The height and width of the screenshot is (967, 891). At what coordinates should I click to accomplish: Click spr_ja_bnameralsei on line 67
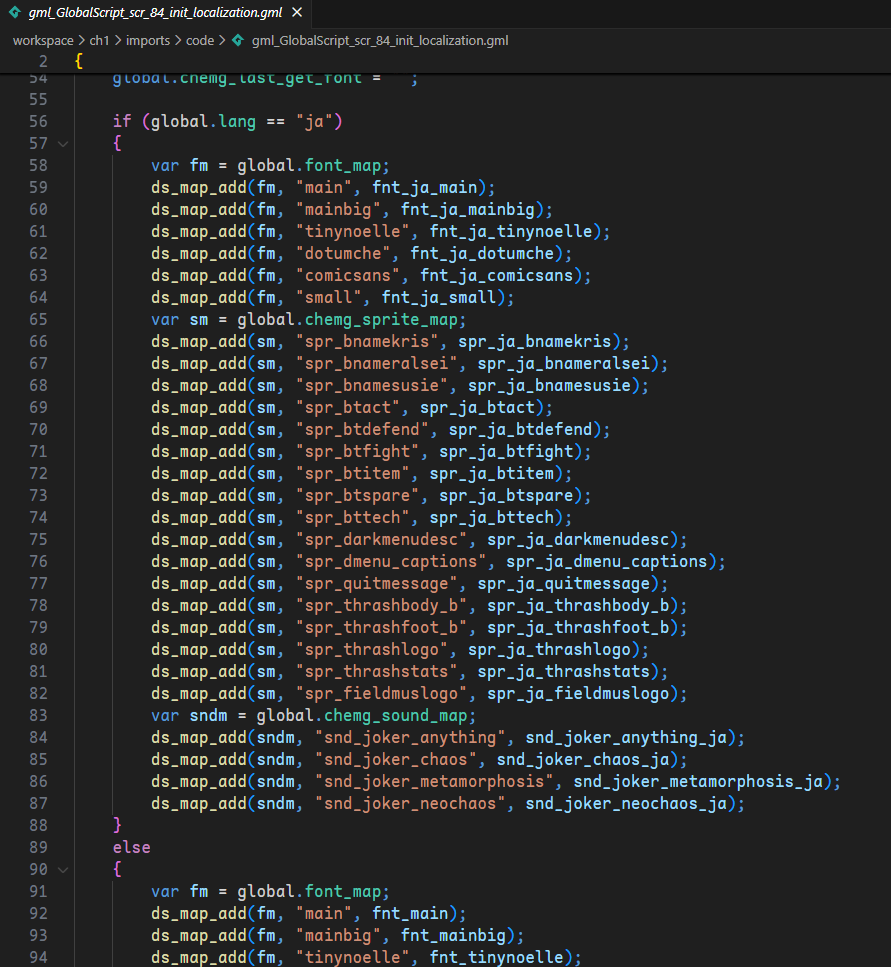[564, 364]
